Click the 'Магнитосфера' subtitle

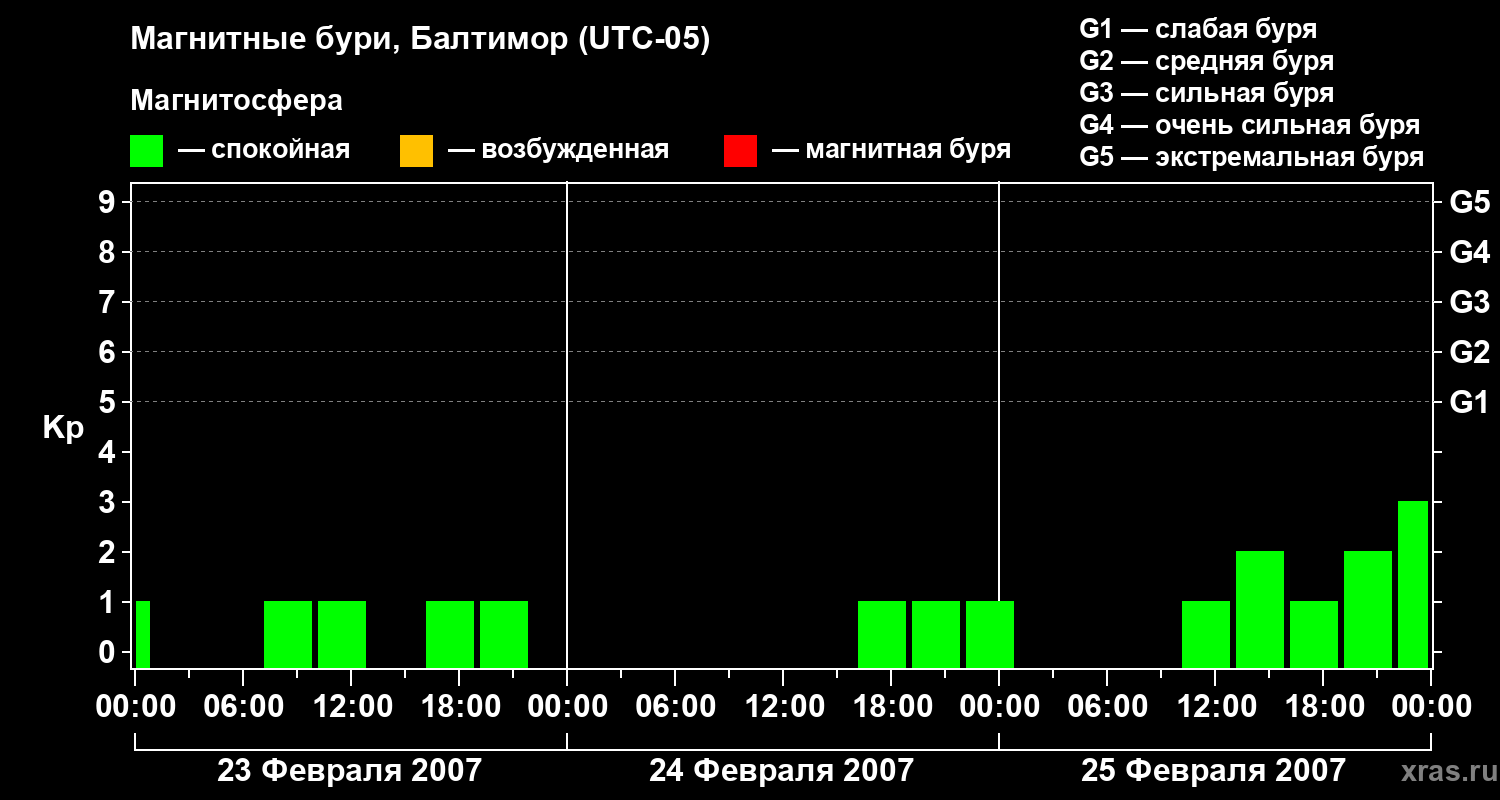236,101
